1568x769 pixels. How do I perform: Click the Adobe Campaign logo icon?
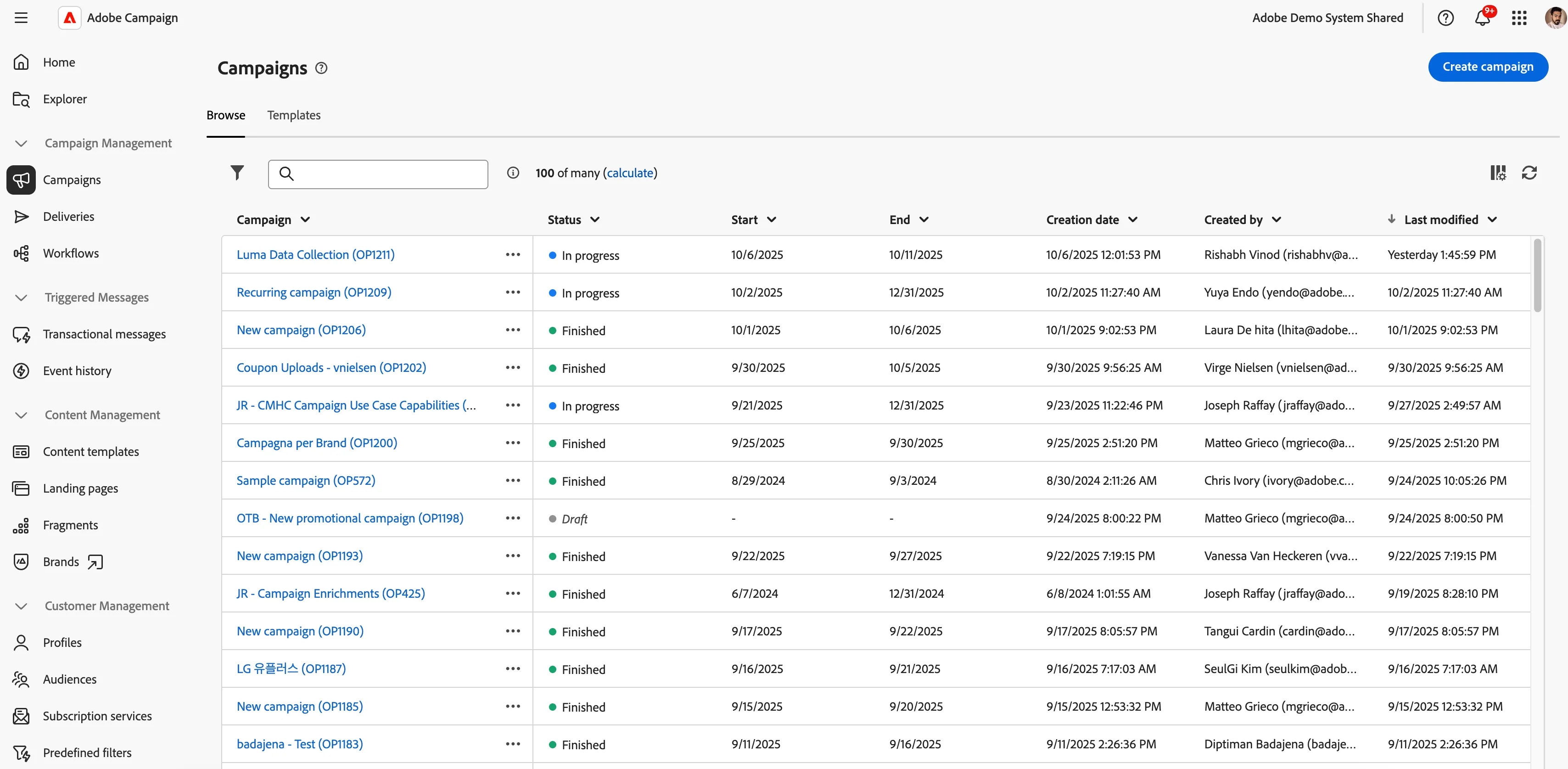coord(70,17)
